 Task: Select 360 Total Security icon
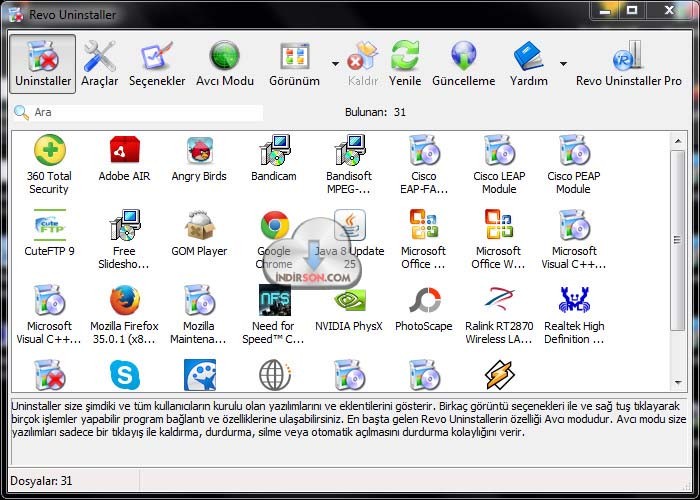pos(49,165)
